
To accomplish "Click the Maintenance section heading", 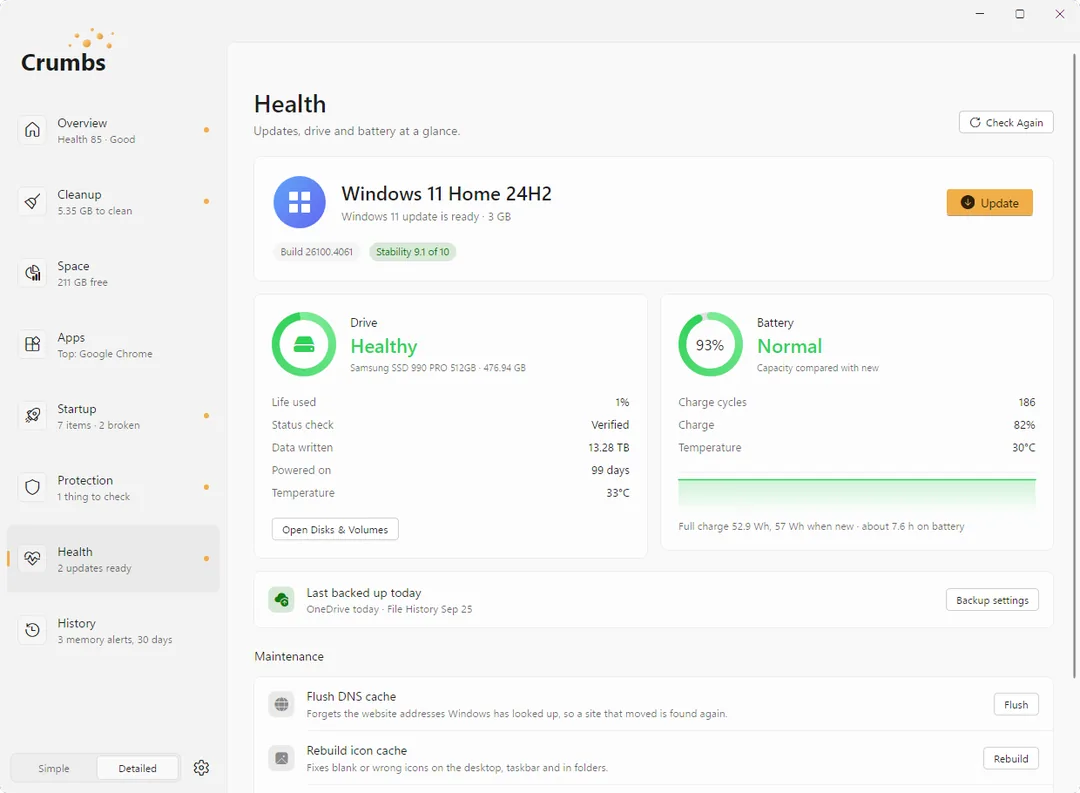I will [289, 656].
